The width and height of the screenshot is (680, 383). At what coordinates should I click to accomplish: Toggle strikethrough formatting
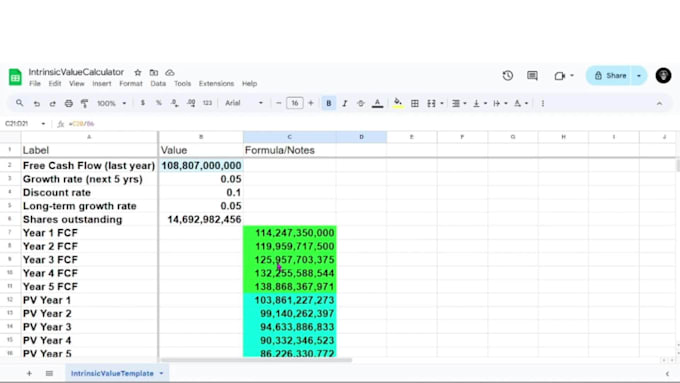click(360, 103)
